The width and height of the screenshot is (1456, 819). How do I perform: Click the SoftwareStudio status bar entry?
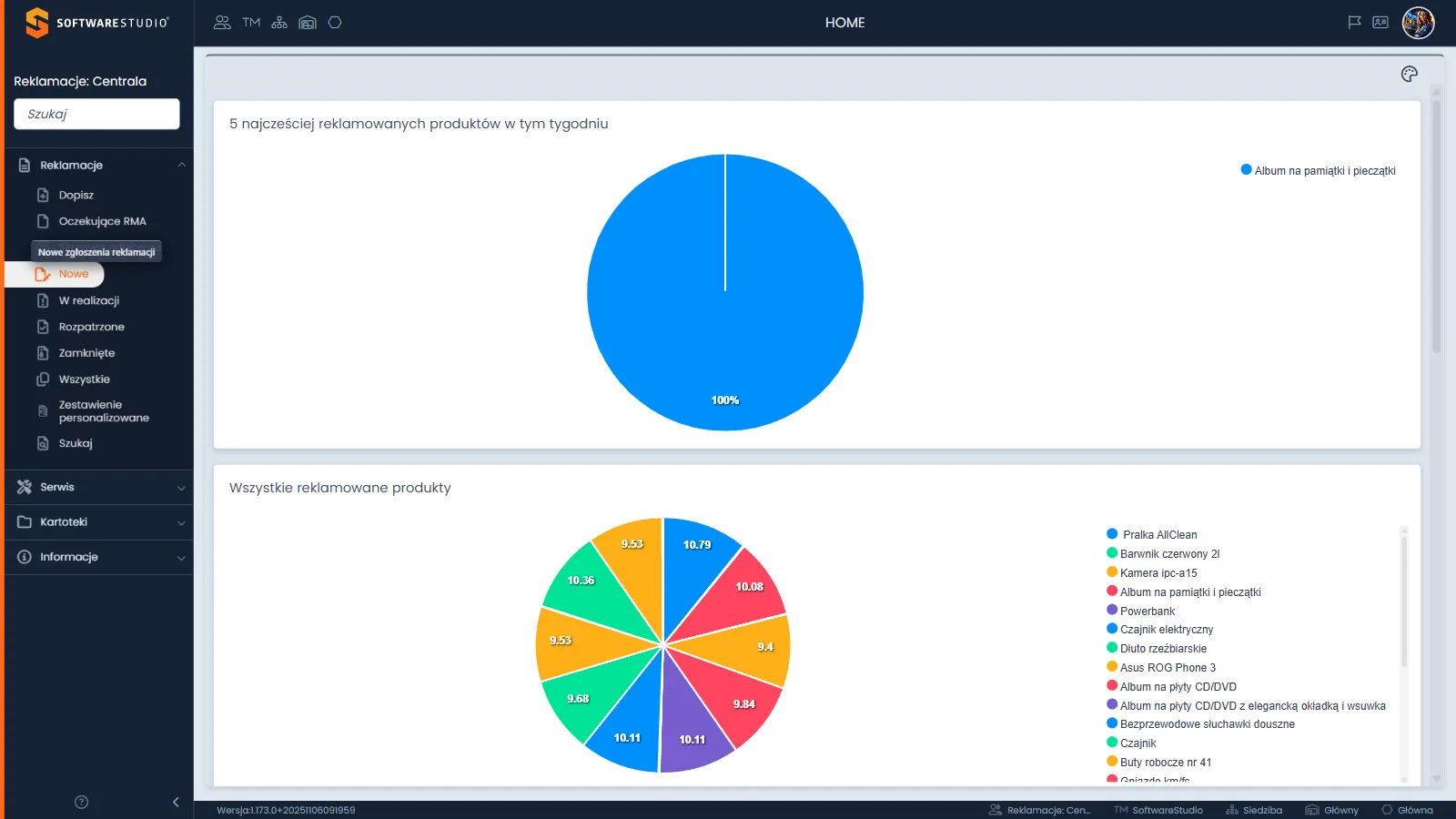tap(1158, 810)
